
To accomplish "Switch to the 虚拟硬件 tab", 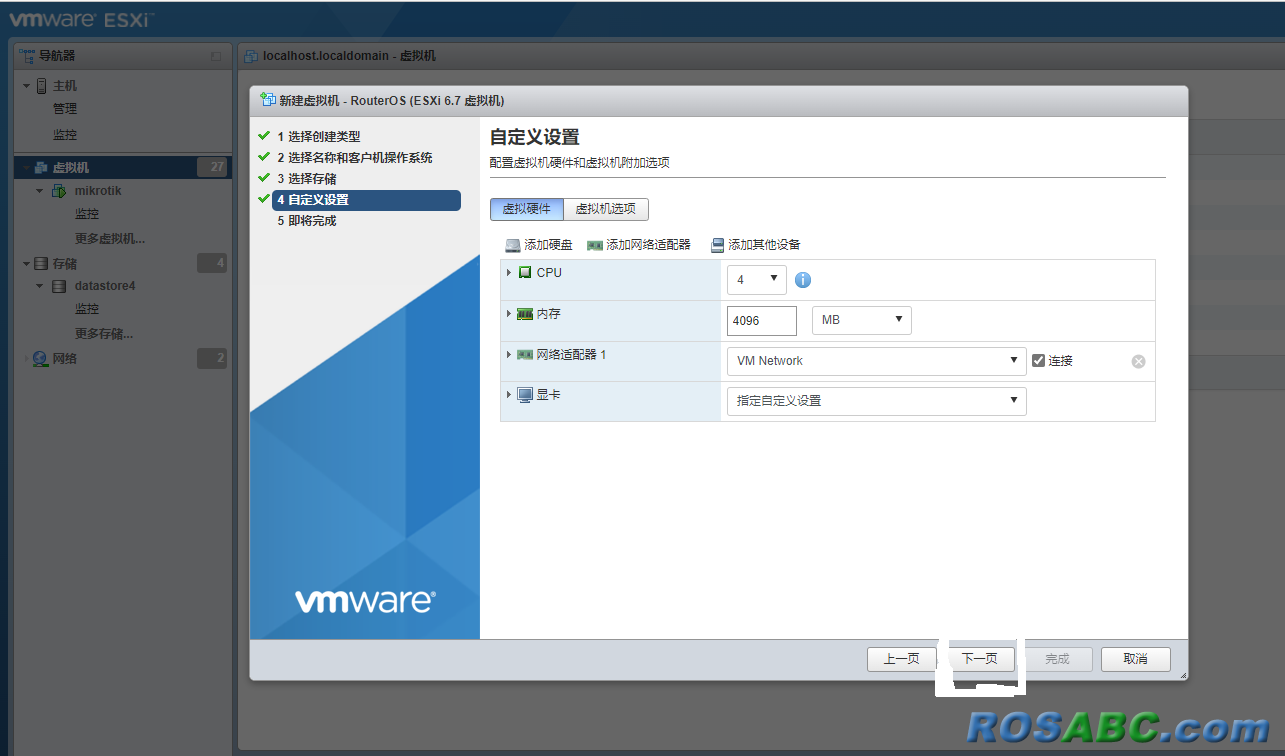I will pyautogui.click(x=527, y=209).
